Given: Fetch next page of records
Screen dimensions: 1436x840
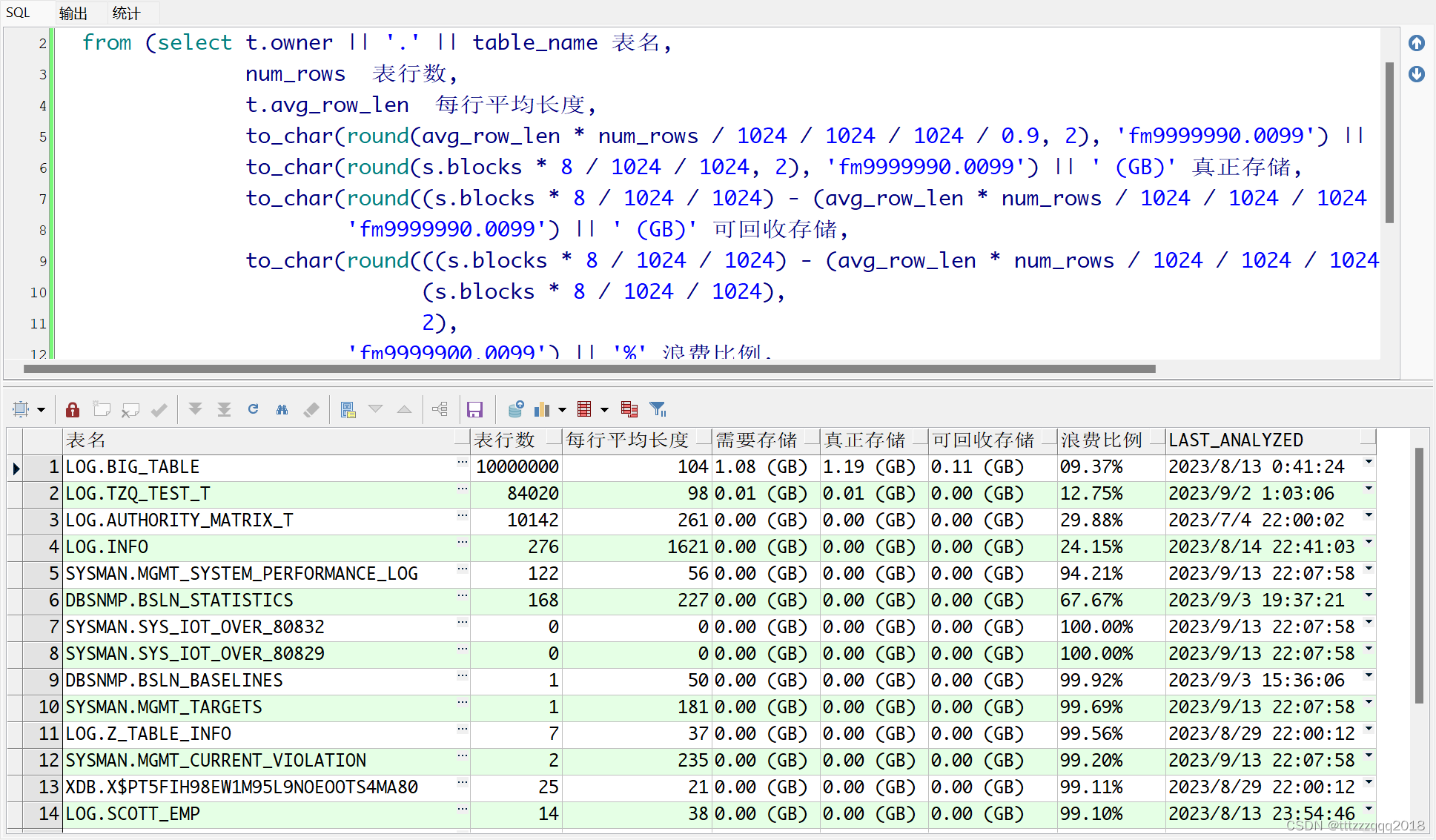Looking at the screenshot, I should (195, 409).
